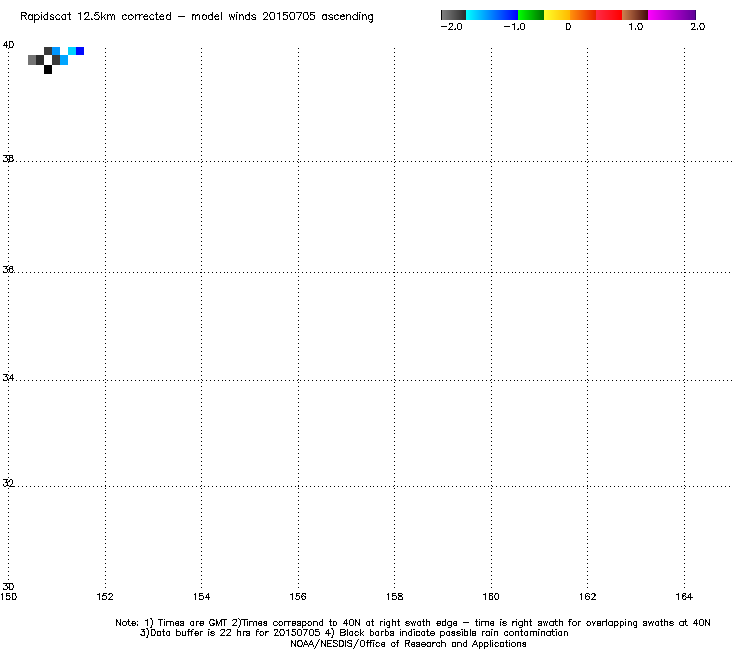Click 'NOAA/NESDIS/Office of Research and Applications' text
The height and width of the screenshot is (650, 740).
pos(408,644)
